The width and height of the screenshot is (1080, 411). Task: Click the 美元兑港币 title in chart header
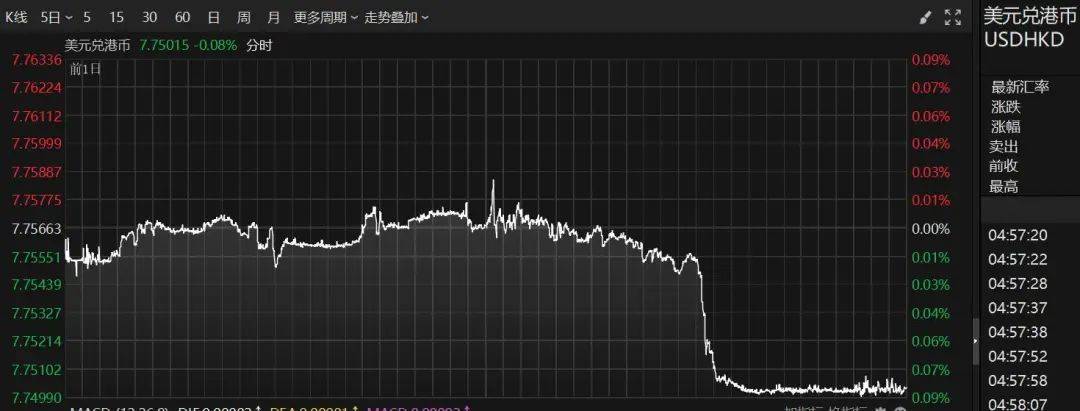click(x=97, y=45)
